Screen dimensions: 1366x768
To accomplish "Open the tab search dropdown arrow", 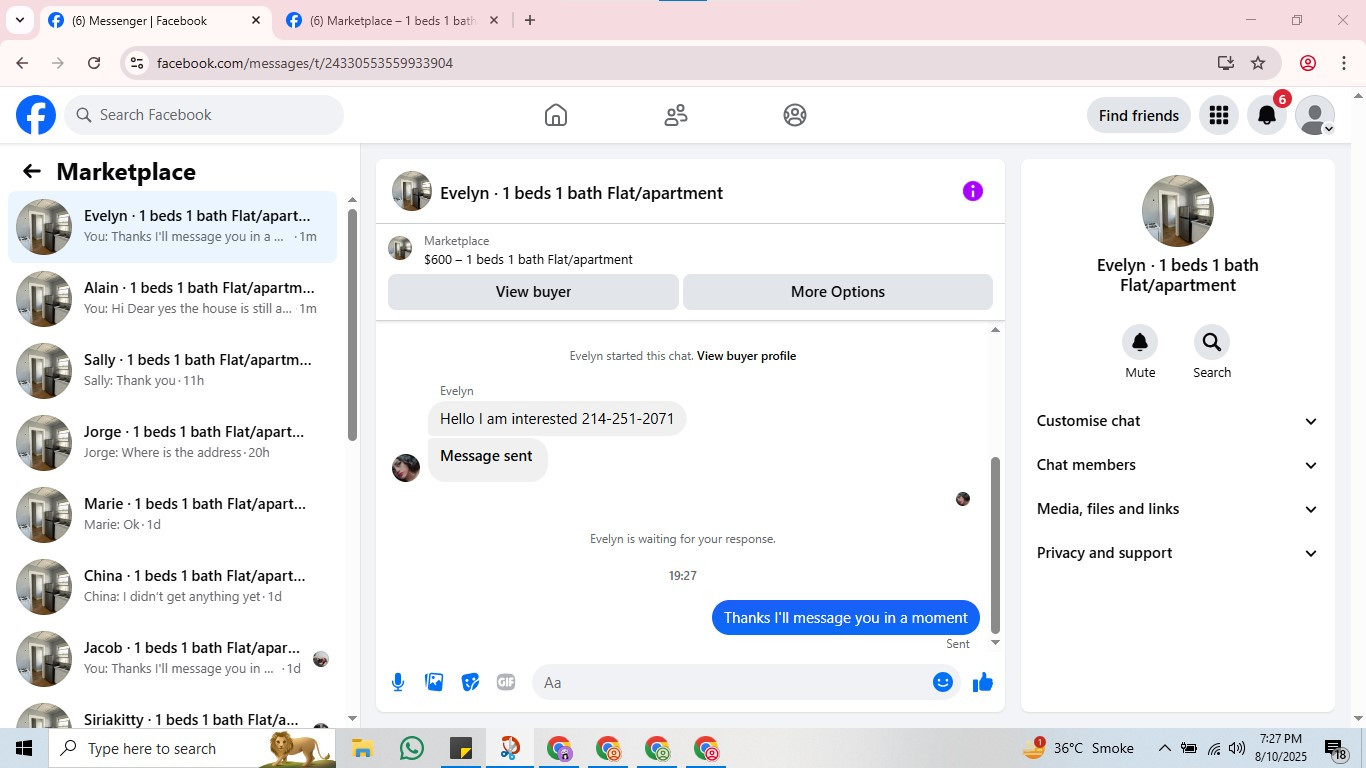I will pos(19,20).
